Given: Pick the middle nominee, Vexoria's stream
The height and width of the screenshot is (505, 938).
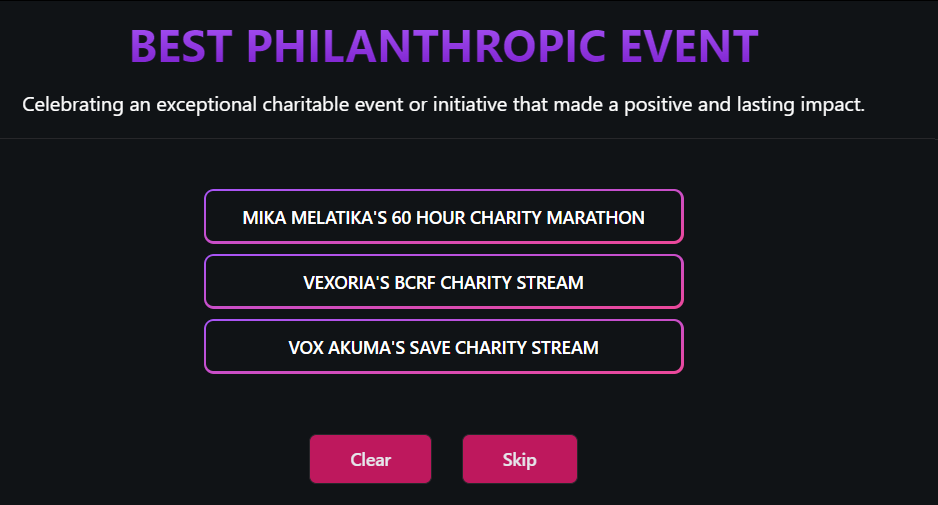Looking at the screenshot, I should [443, 282].
